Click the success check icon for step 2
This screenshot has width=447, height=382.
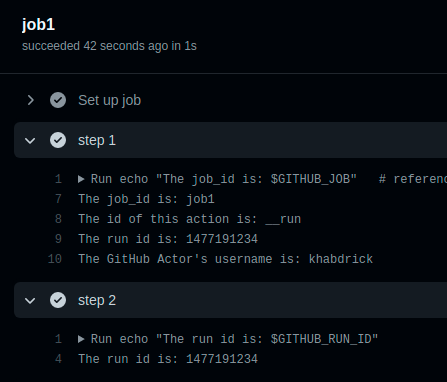(x=58, y=300)
